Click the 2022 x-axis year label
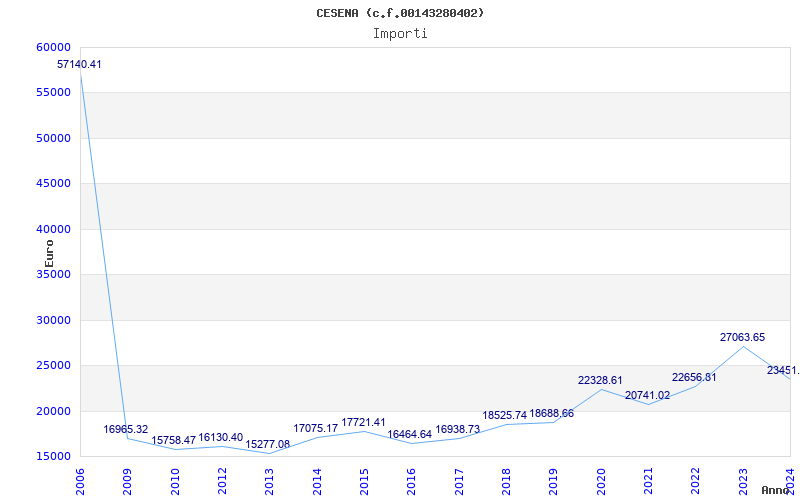The width and height of the screenshot is (800, 500). tap(696, 482)
